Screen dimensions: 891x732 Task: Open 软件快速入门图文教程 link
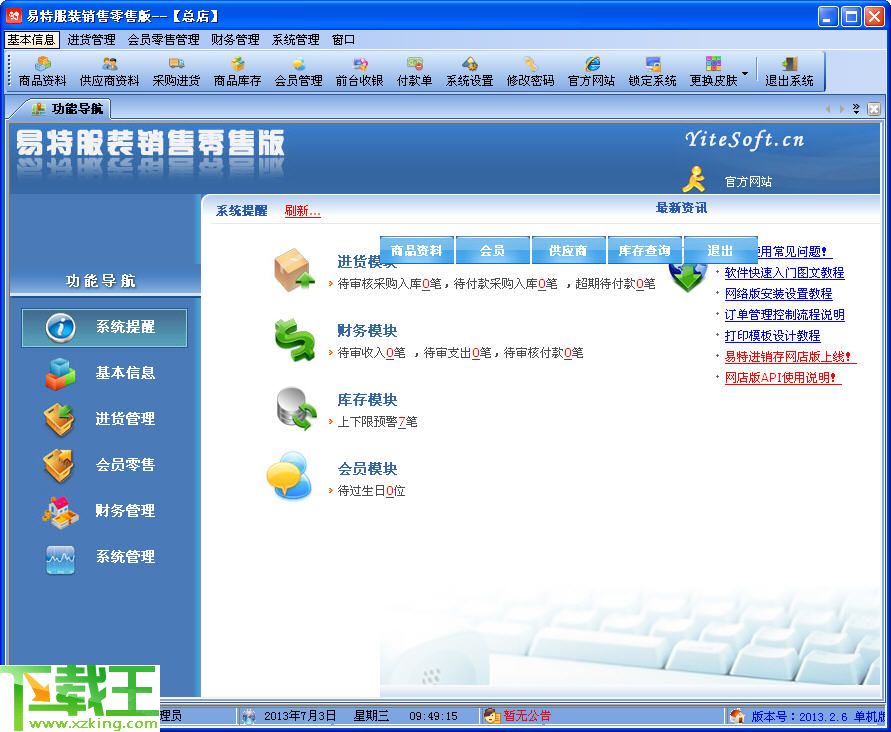click(784, 273)
